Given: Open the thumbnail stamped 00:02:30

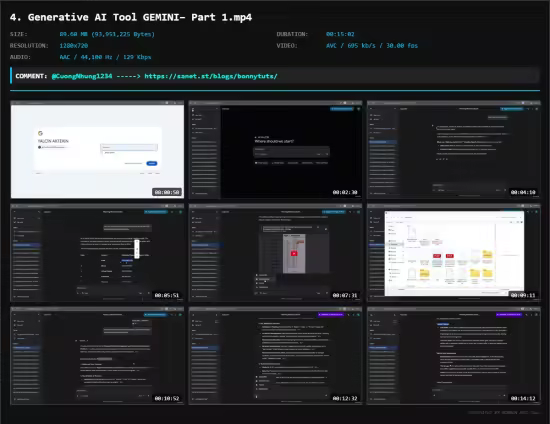Looking at the screenshot, I should tap(275, 150).
